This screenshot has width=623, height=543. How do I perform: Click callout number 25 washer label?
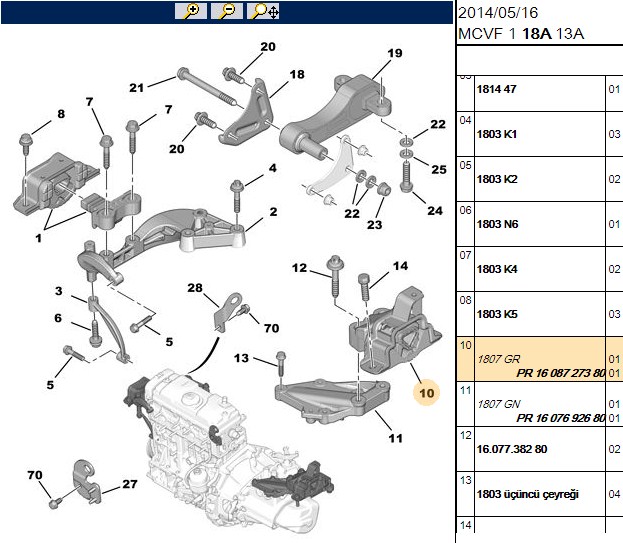tap(439, 169)
